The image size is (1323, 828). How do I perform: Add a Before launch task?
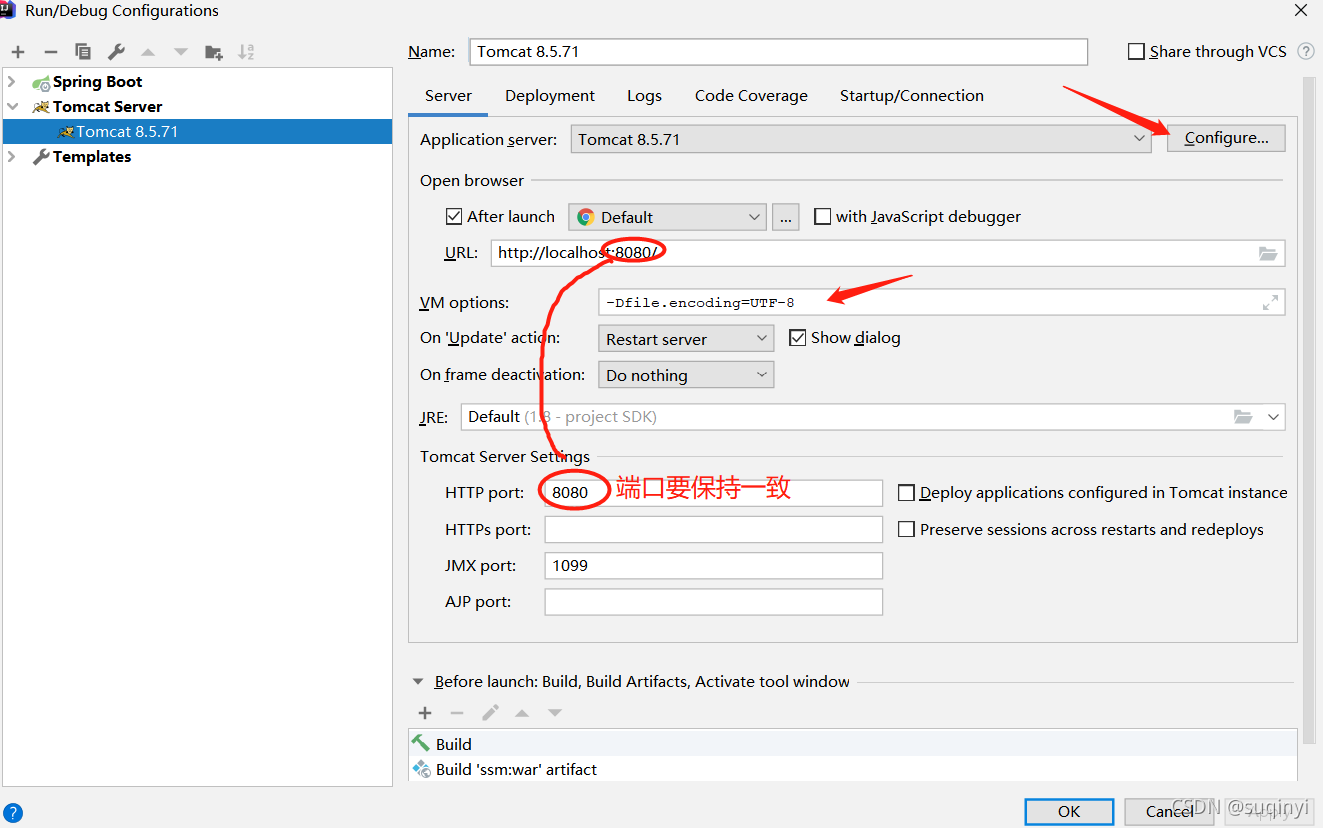425,713
